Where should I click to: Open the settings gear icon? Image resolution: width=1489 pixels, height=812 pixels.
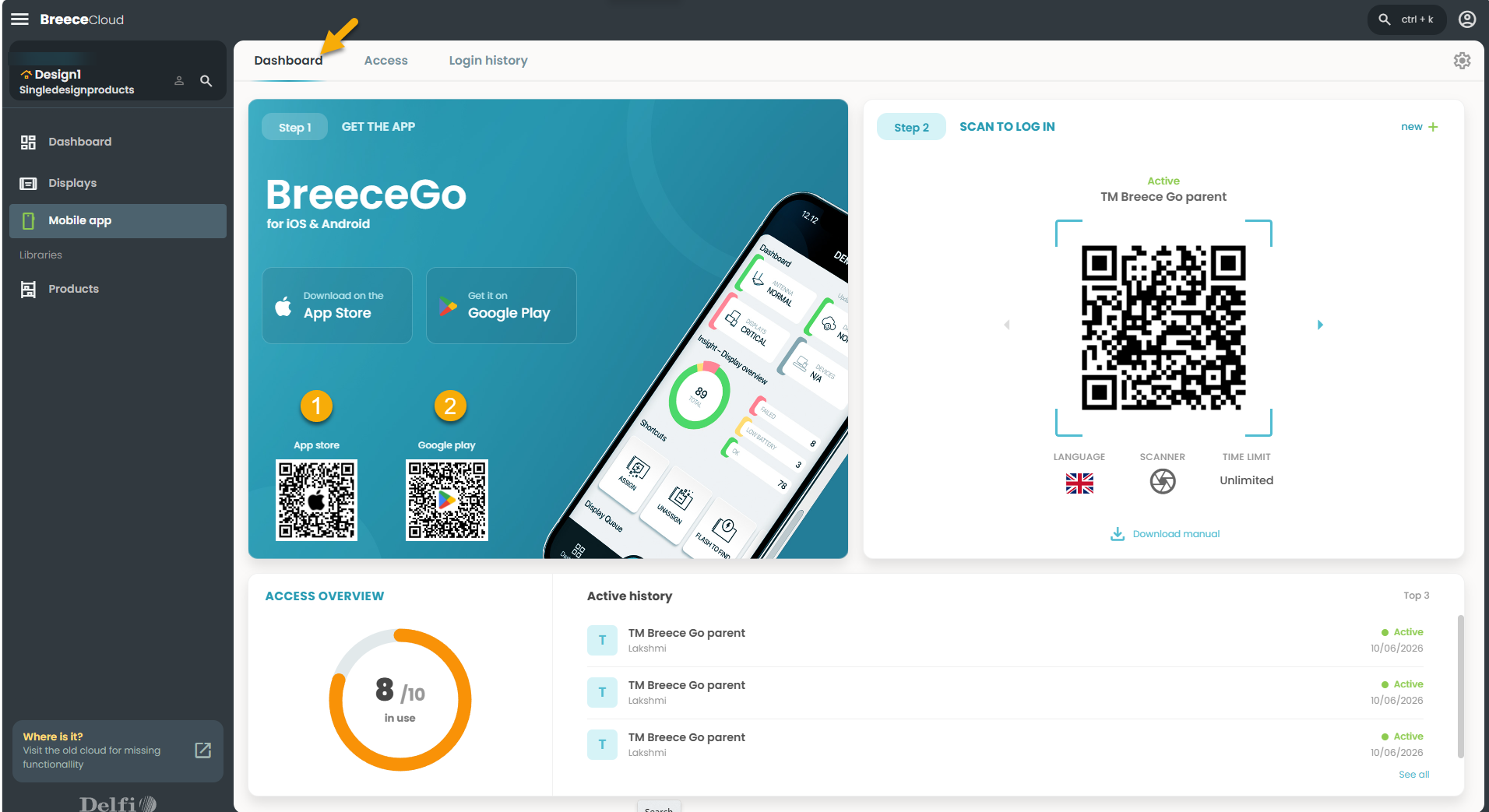pos(1462,61)
